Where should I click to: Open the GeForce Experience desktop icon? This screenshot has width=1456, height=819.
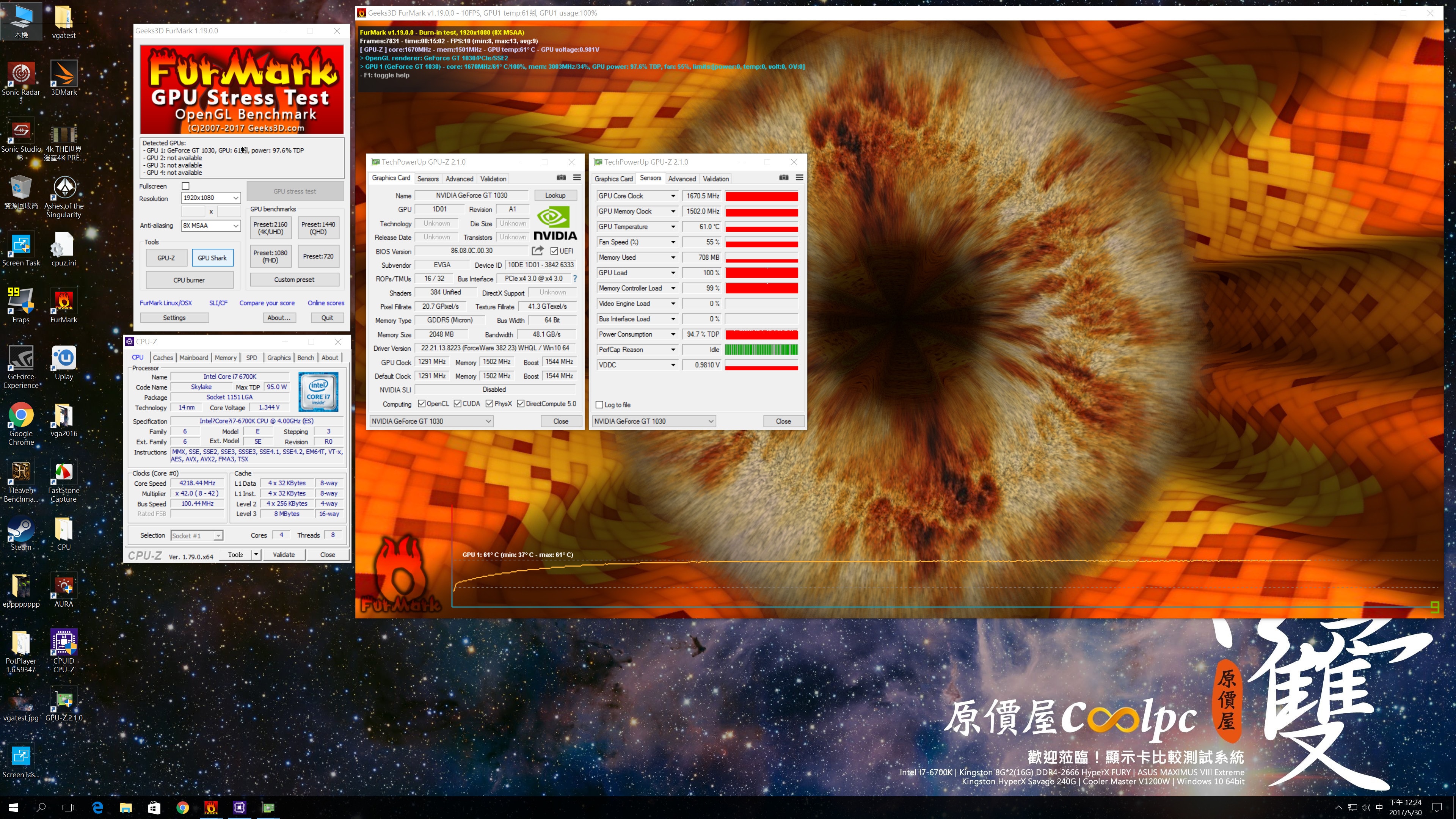click(21, 367)
